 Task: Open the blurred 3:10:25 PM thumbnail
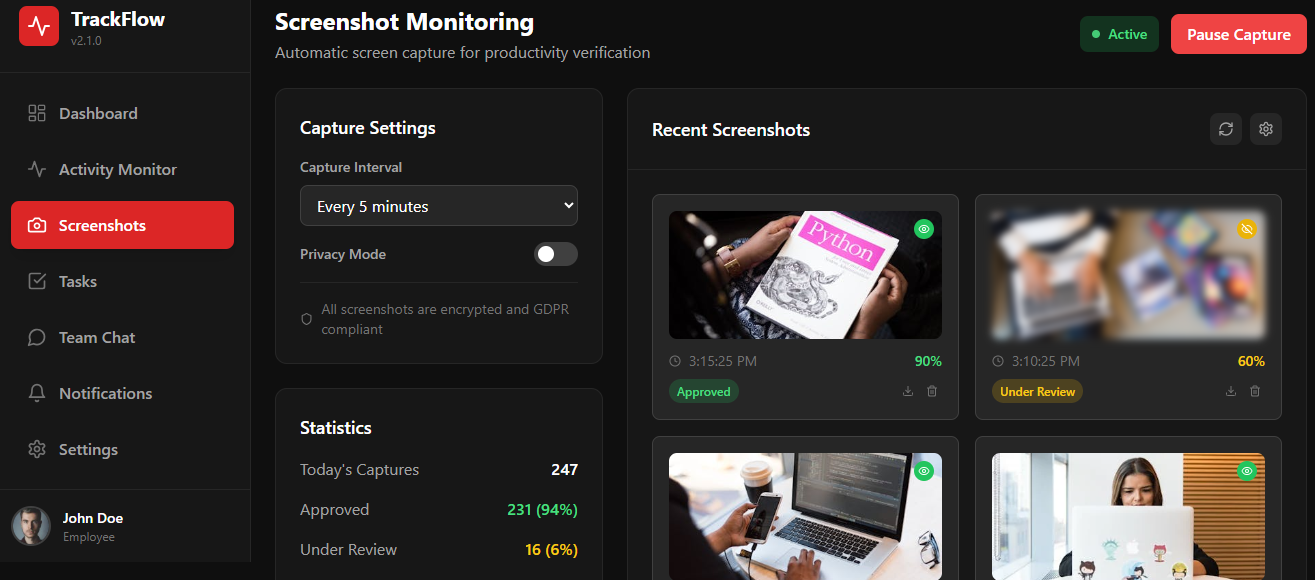1128,275
